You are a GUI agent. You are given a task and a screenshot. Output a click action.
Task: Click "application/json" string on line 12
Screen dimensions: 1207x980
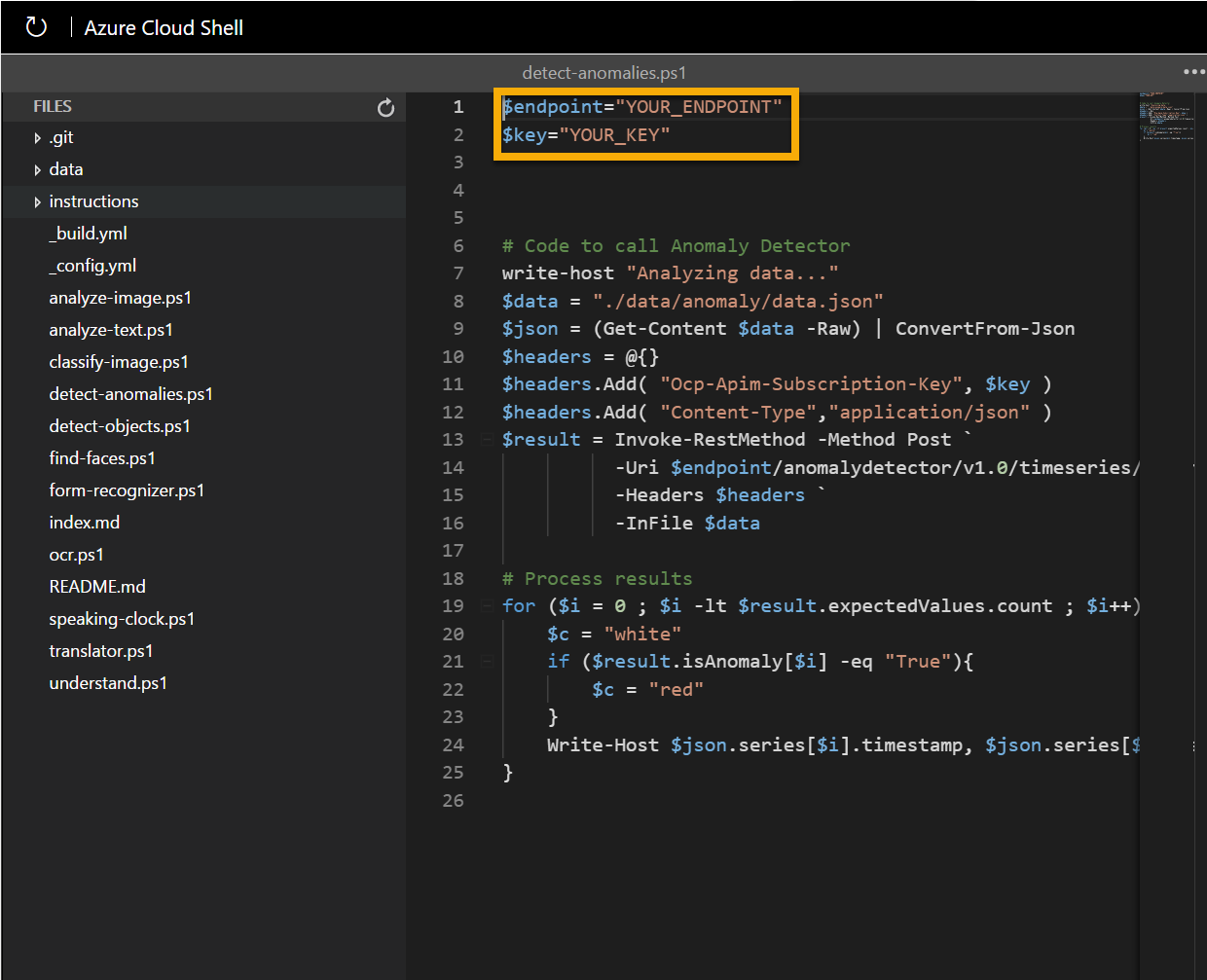(930, 413)
